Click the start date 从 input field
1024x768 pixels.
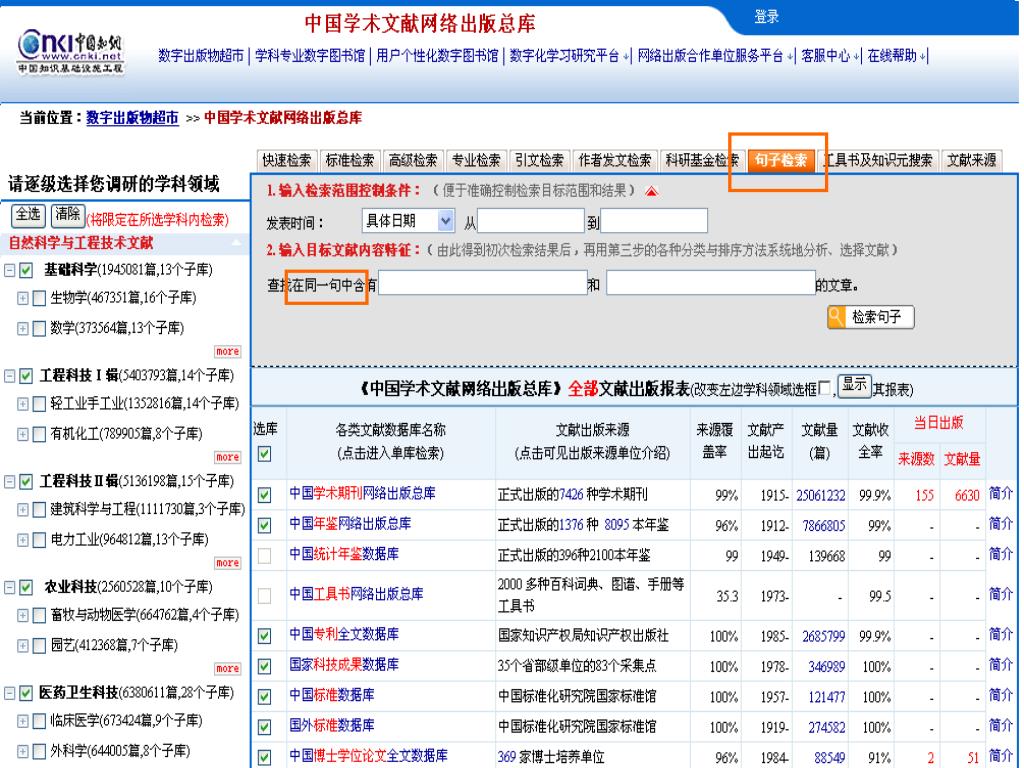point(531,221)
